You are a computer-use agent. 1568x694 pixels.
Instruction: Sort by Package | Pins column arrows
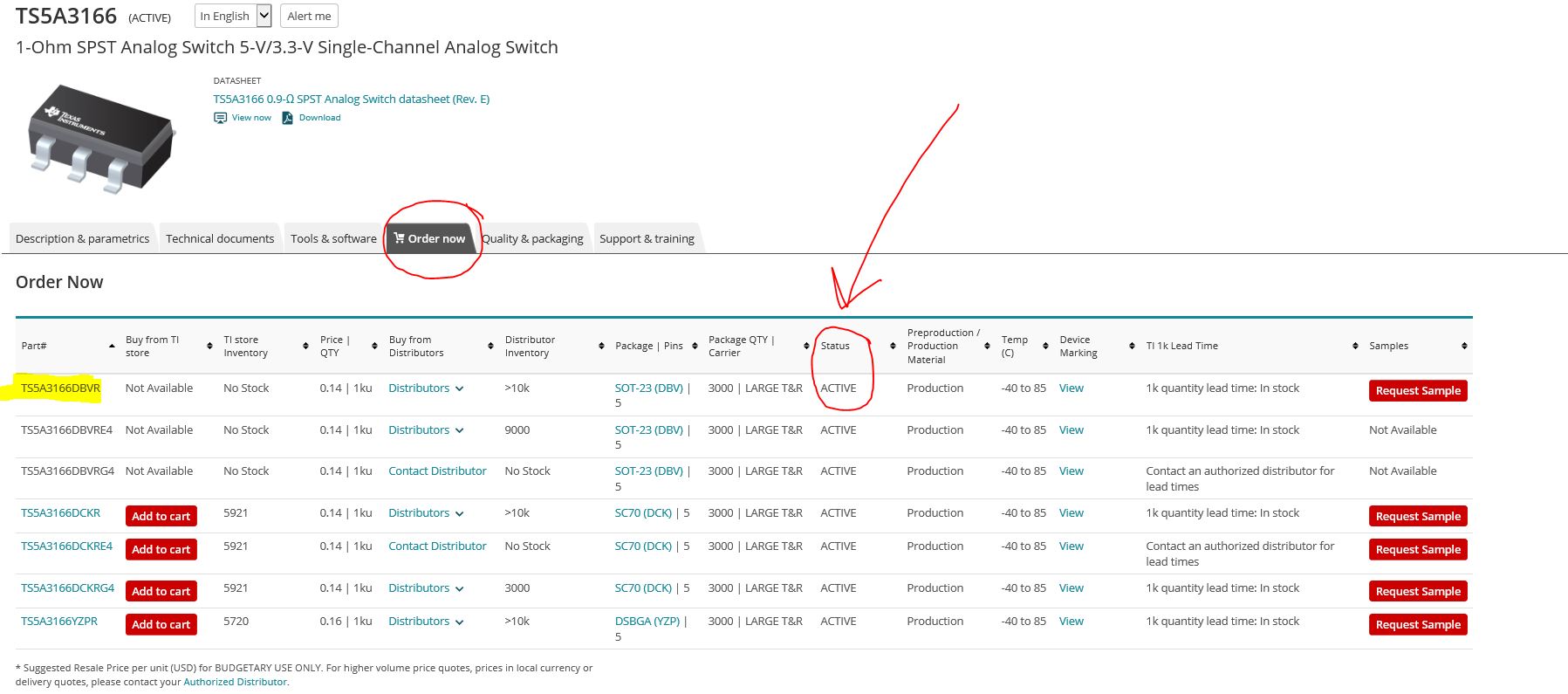click(695, 347)
